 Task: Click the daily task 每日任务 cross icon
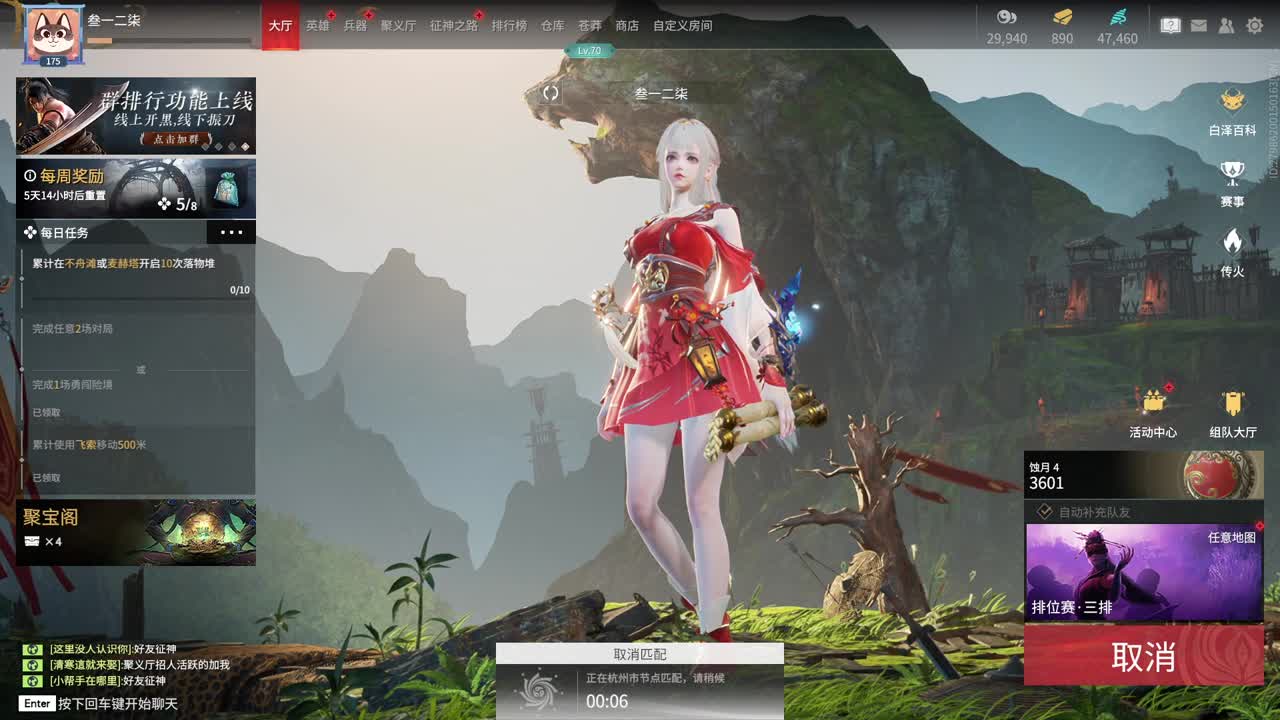30,233
